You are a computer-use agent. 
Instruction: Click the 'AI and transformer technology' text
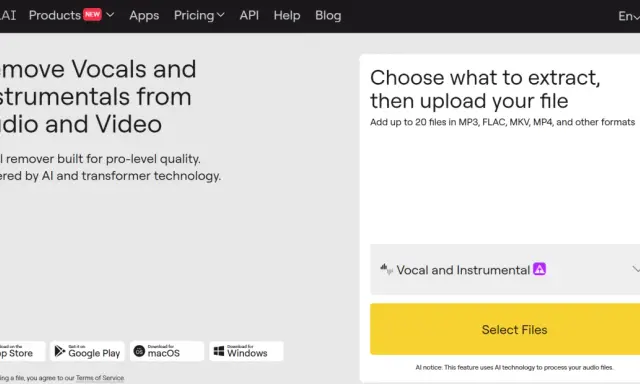[x=131, y=176]
